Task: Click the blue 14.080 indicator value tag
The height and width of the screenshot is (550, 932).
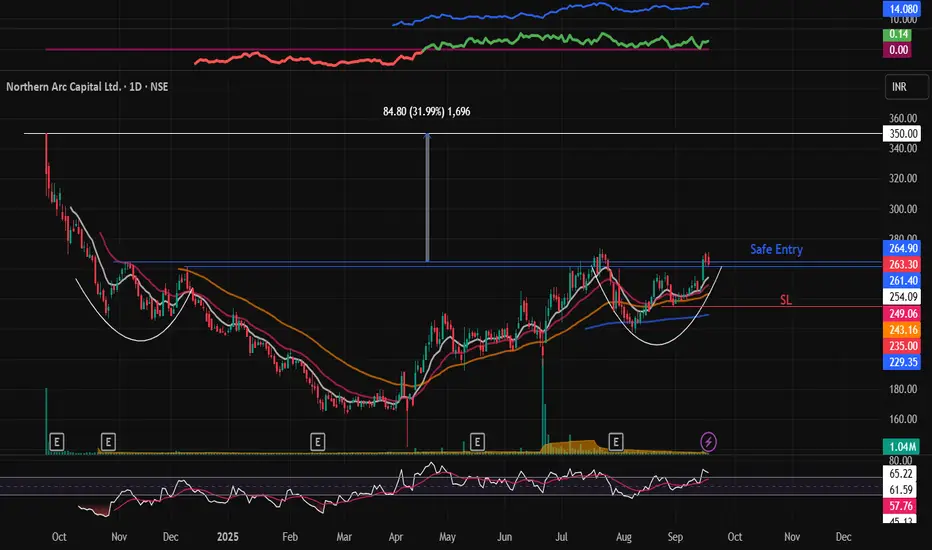Action: coord(902,8)
